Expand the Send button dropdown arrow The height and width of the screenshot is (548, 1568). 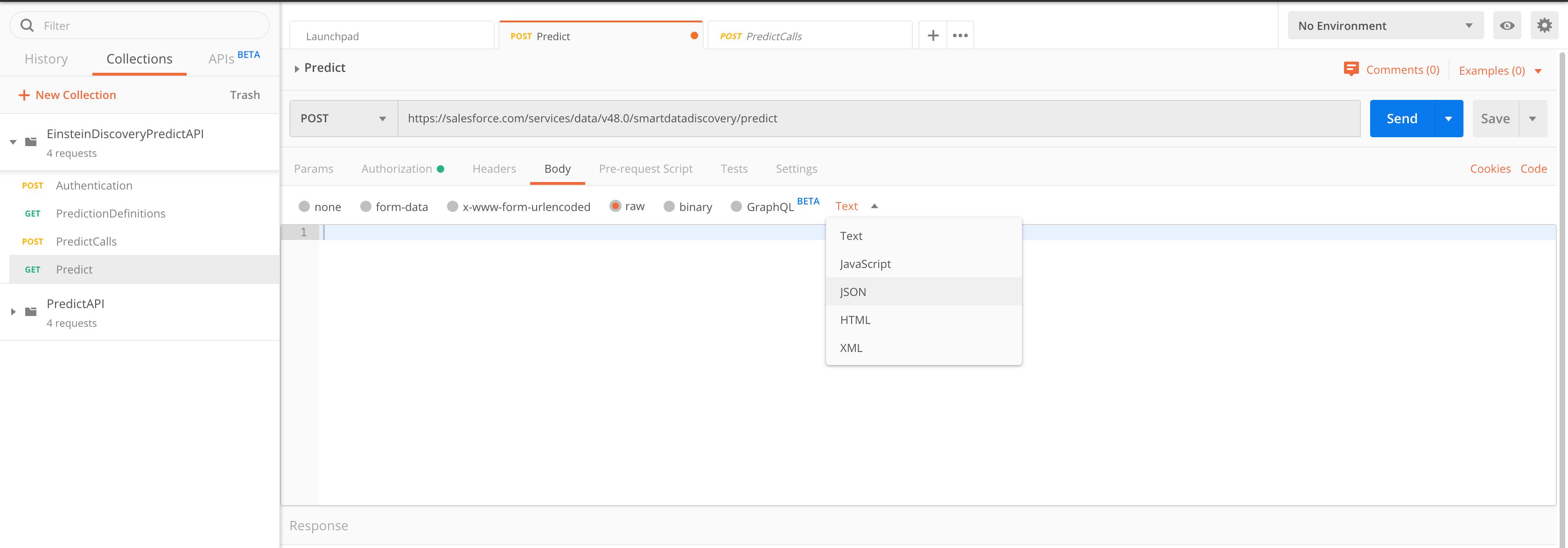[1448, 119]
